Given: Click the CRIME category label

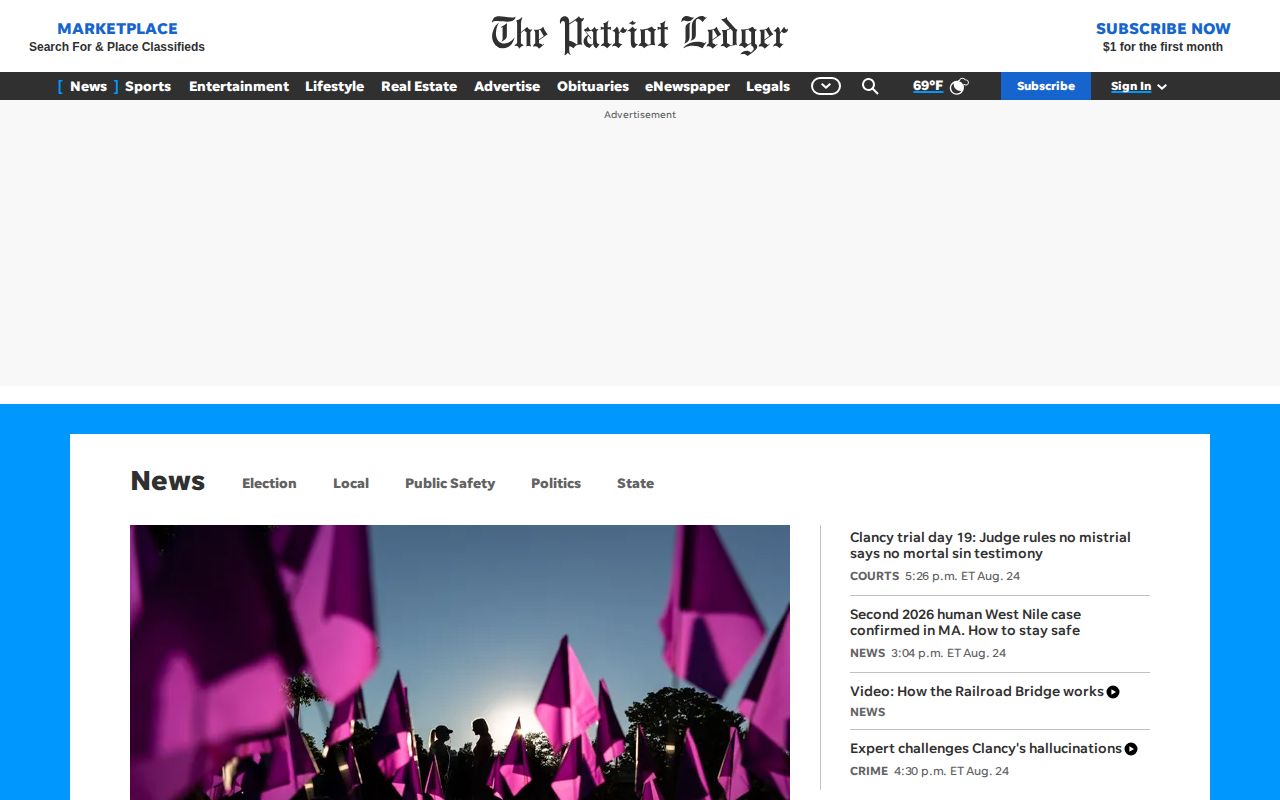Looking at the screenshot, I should (869, 771).
